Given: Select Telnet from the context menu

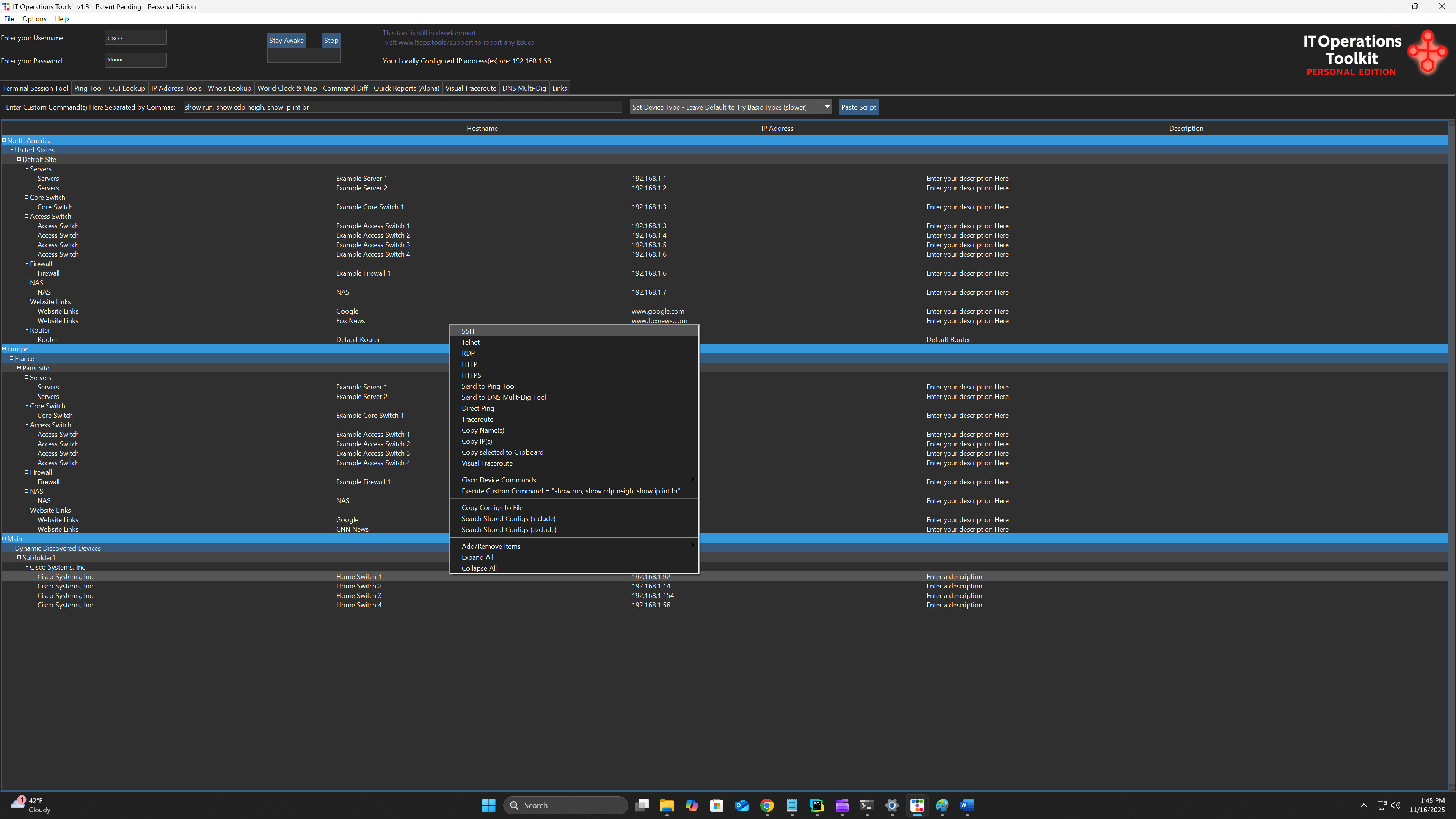Looking at the screenshot, I should point(470,342).
